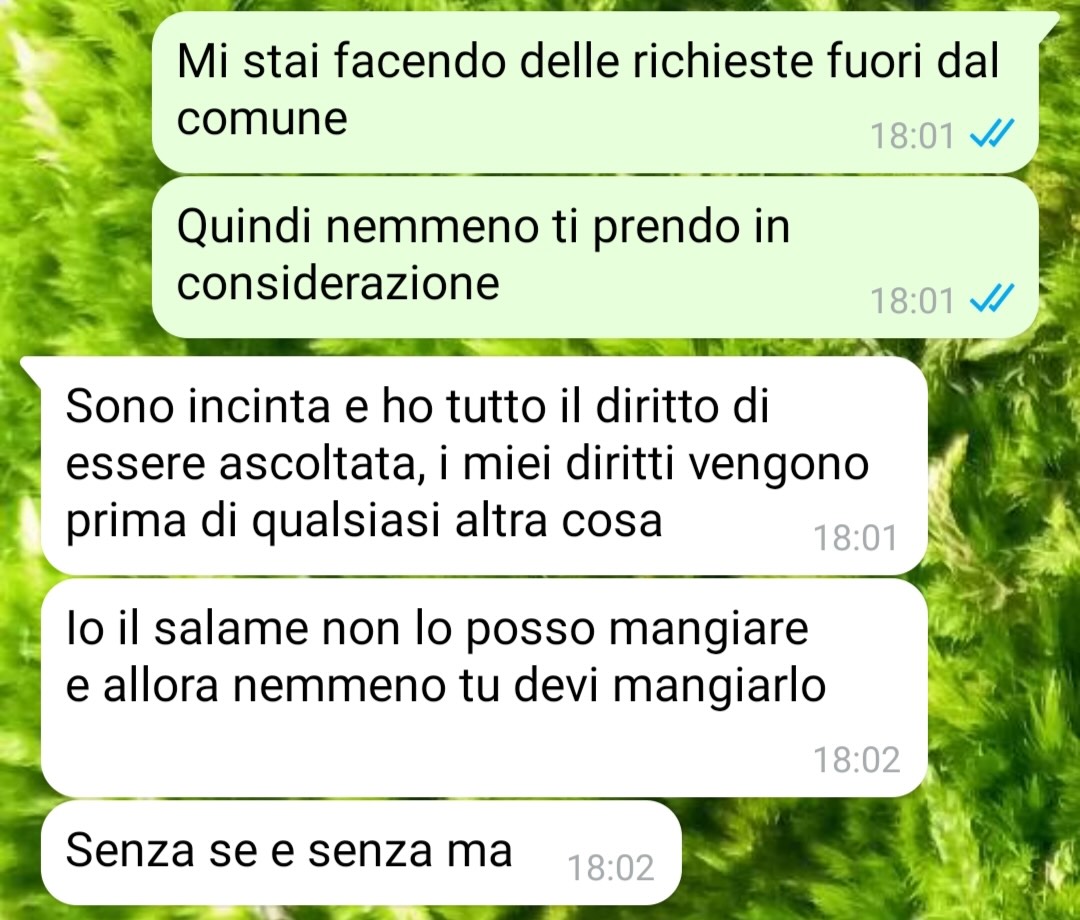
Task: Click the 18:01 timestamp on the 'considerazione' message
Action: tap(912, 300)
